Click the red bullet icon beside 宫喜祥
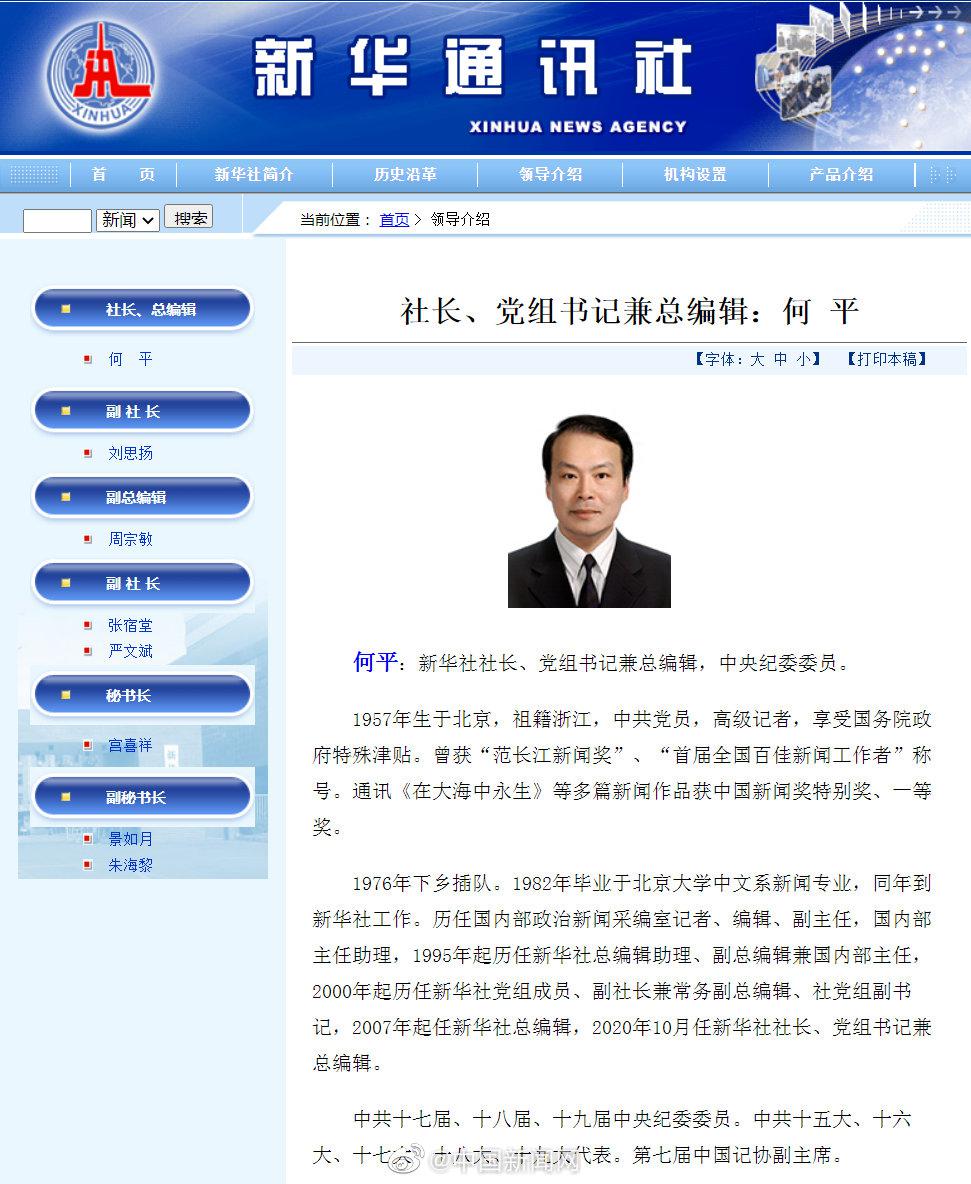 pos(88,746)
